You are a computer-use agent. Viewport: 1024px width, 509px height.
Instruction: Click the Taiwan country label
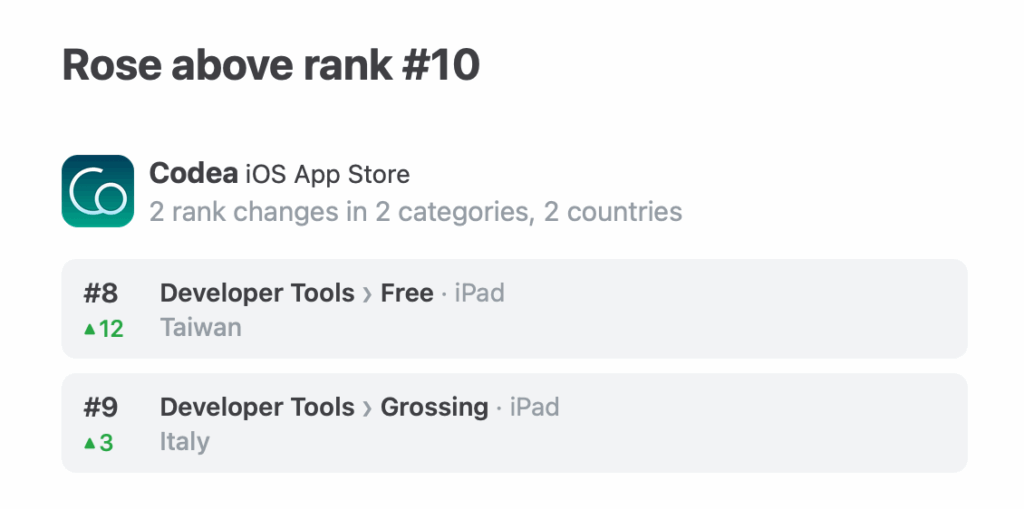200,327
